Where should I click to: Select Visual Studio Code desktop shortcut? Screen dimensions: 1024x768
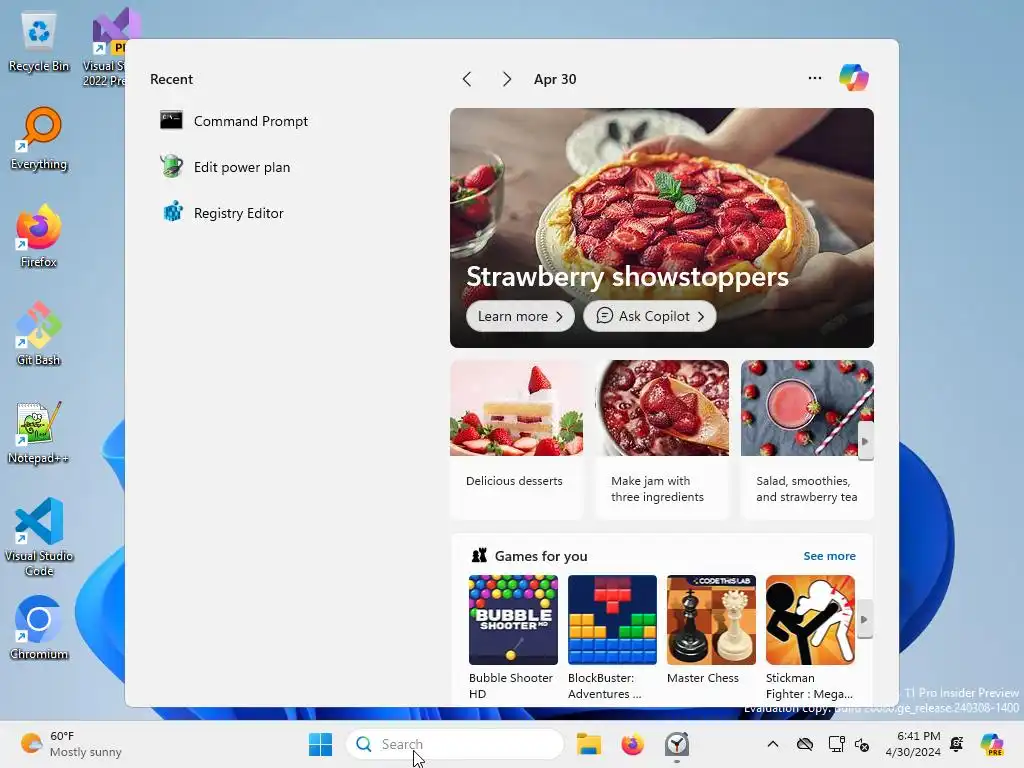click(39, 537)
